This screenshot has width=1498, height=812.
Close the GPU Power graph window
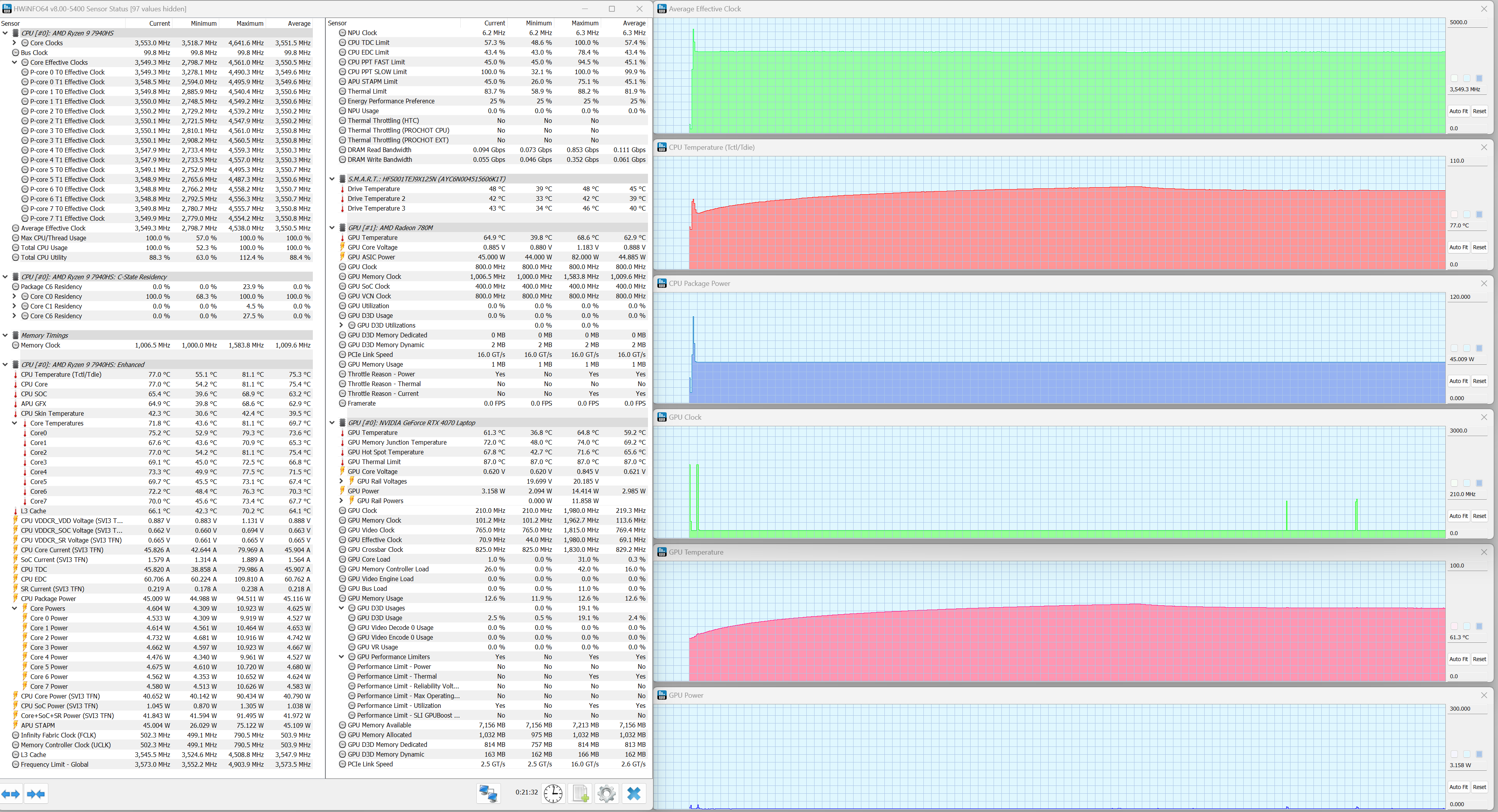coord(1484,695)
